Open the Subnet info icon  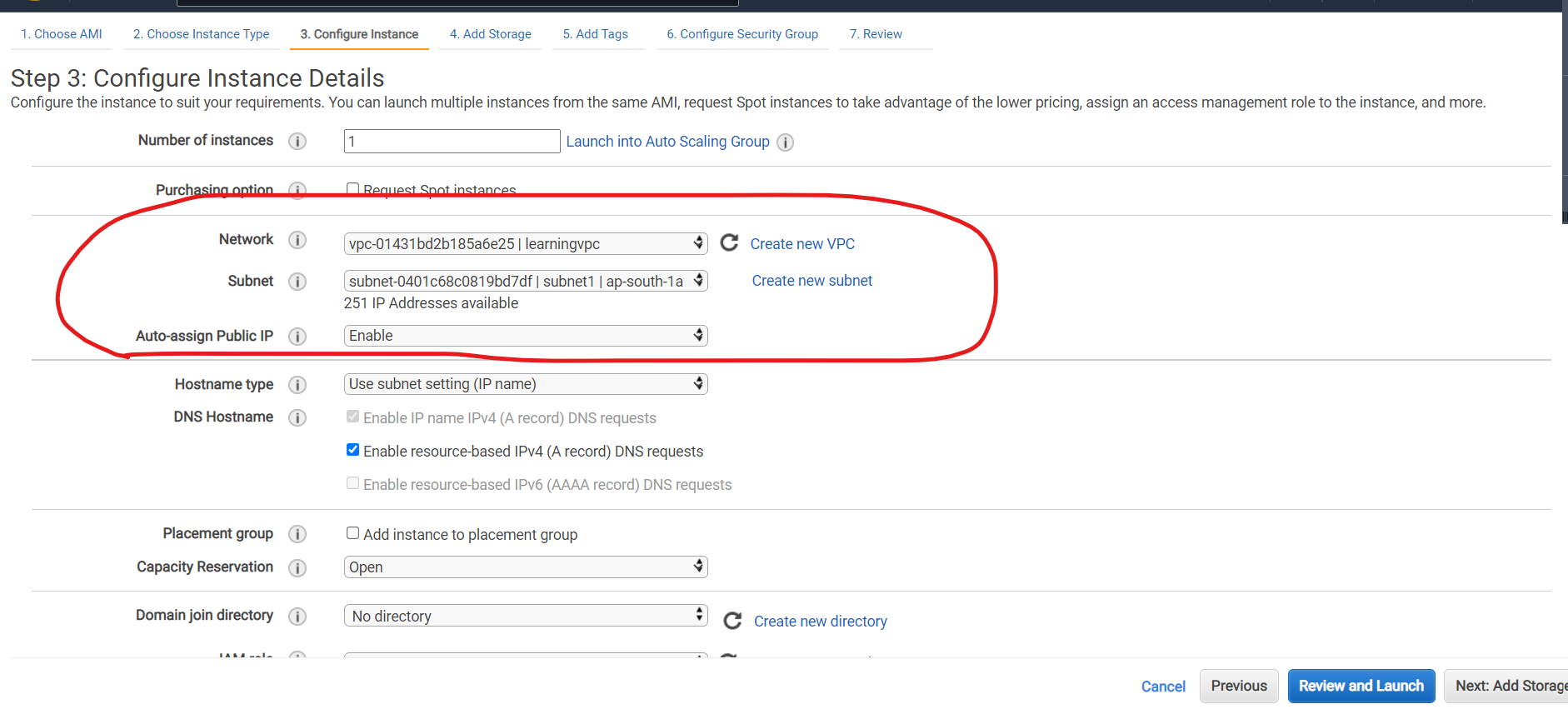pos(297,282)
